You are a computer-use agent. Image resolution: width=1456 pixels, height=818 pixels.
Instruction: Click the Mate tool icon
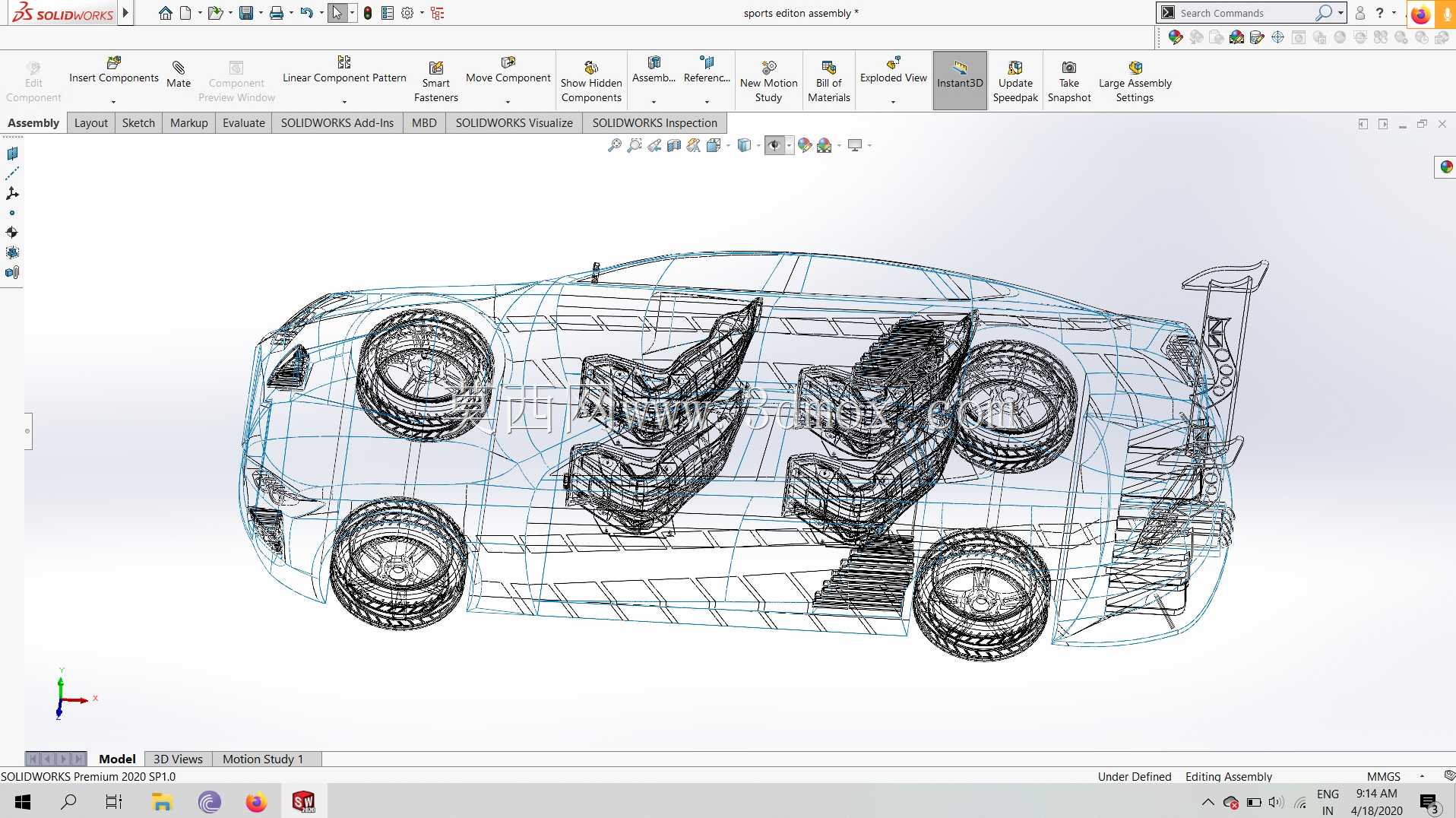pos(179,68)
